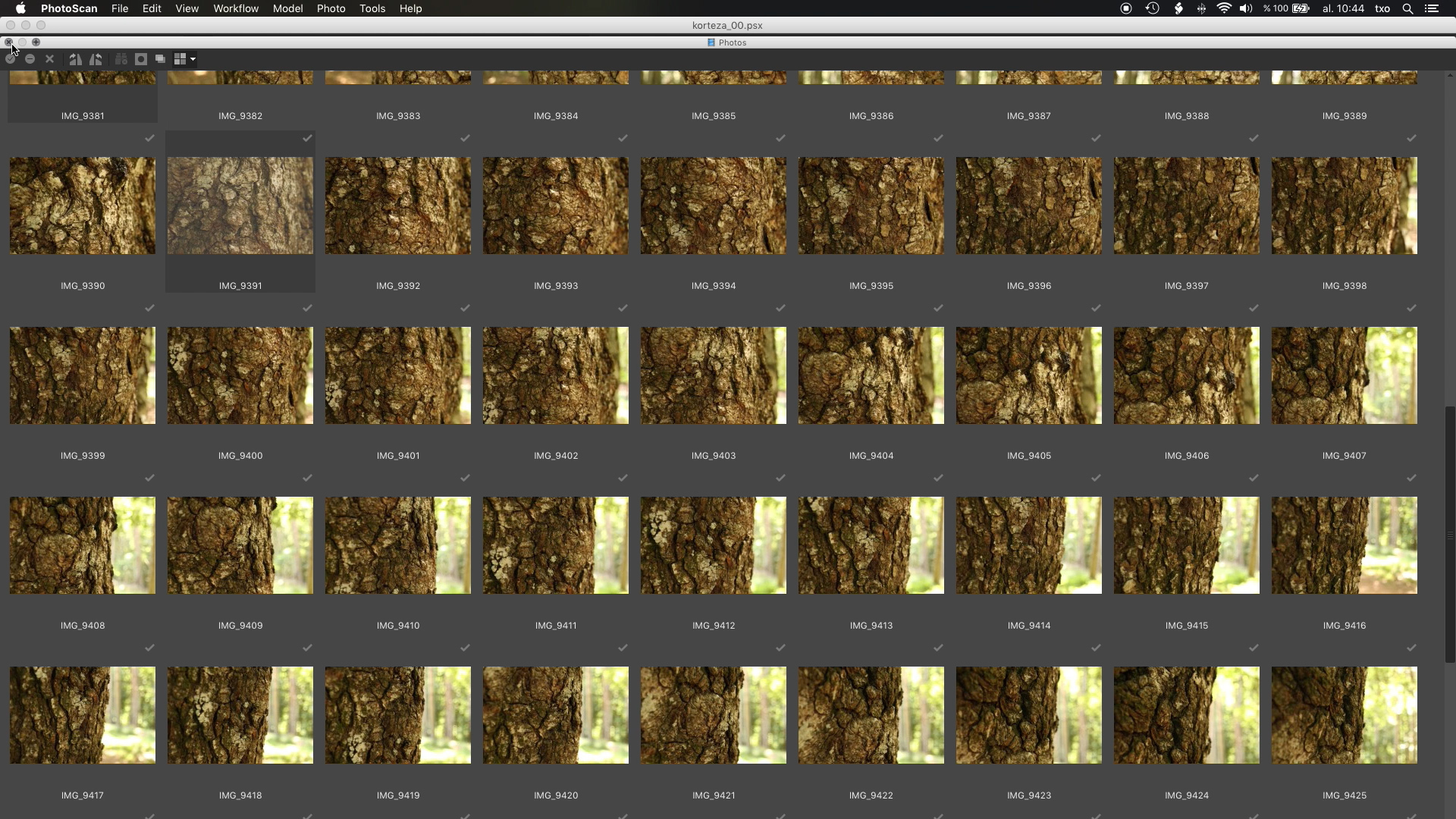Open the Photo menu

pos(331,8)
